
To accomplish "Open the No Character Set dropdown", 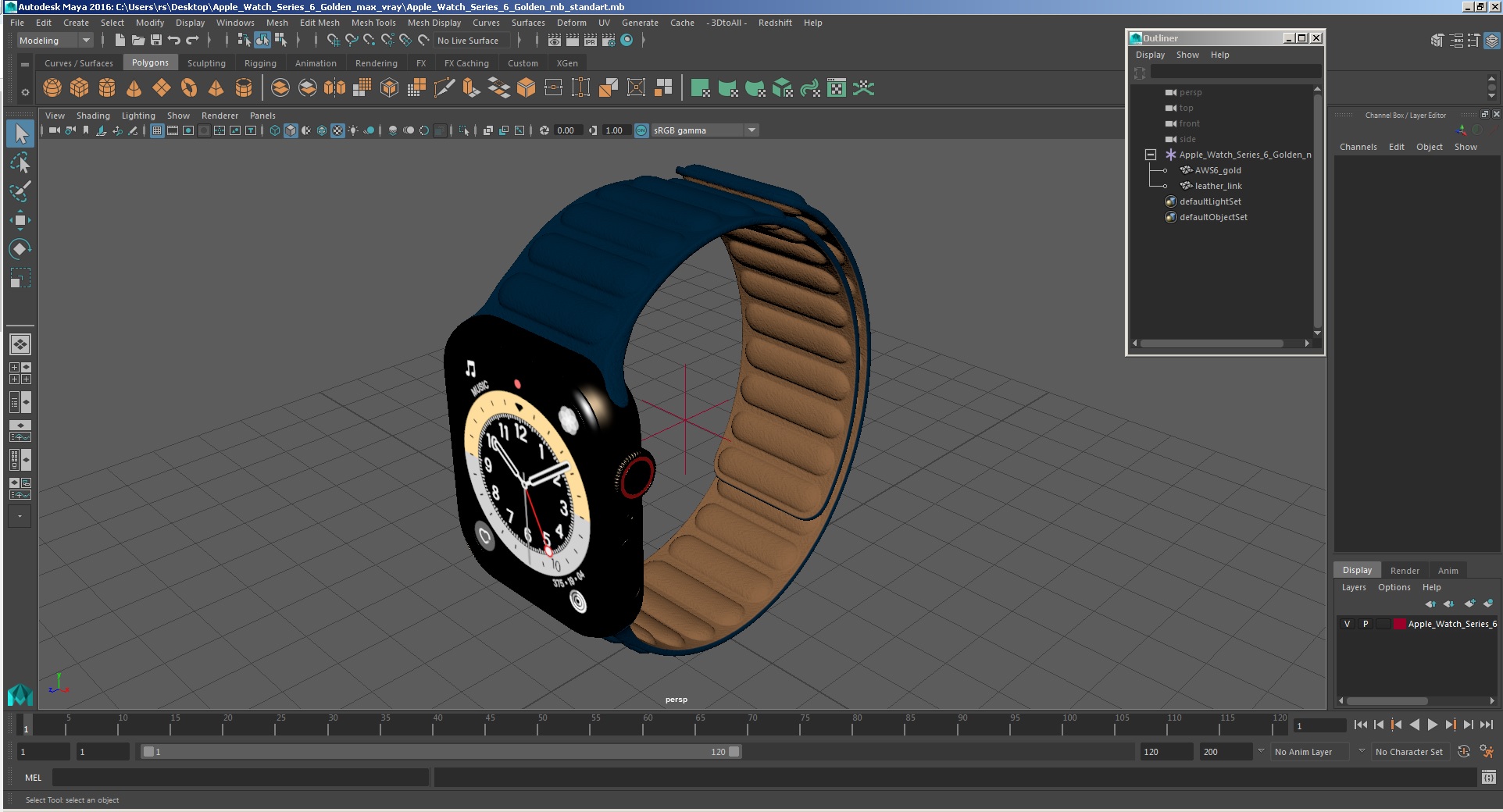I will 1411,752.
